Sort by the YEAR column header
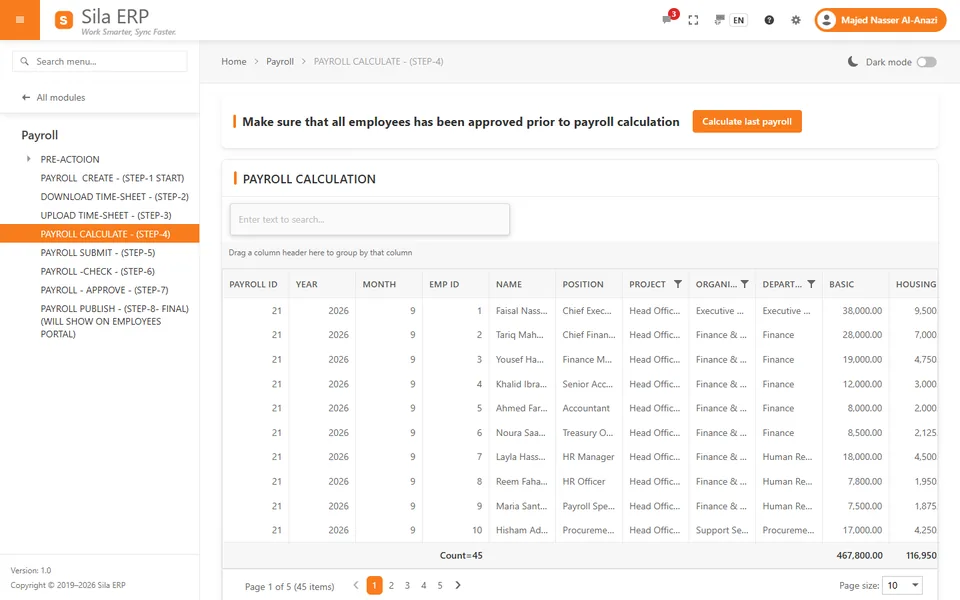Image resolution: width=960 pixels, height=600 pixels. pyautogui.click(x=322, y=284)
